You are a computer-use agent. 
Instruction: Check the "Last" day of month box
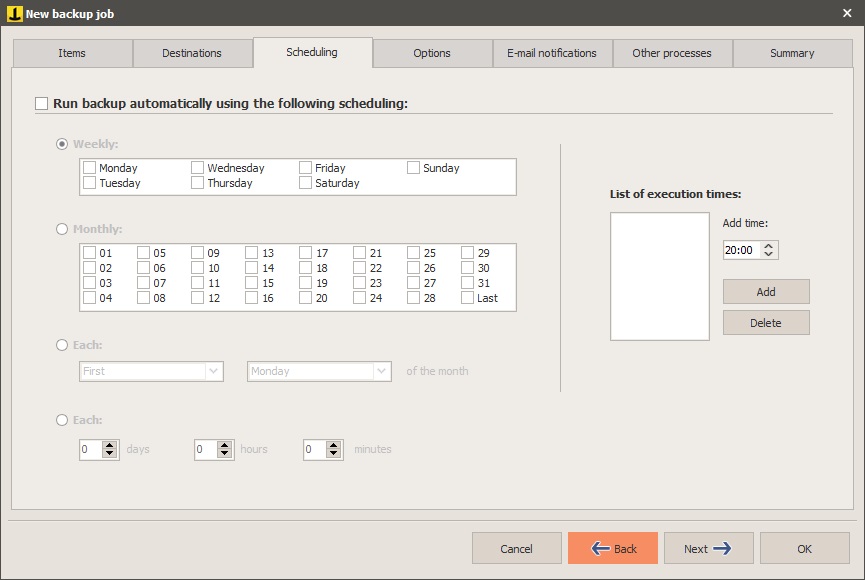click(466, 297)
